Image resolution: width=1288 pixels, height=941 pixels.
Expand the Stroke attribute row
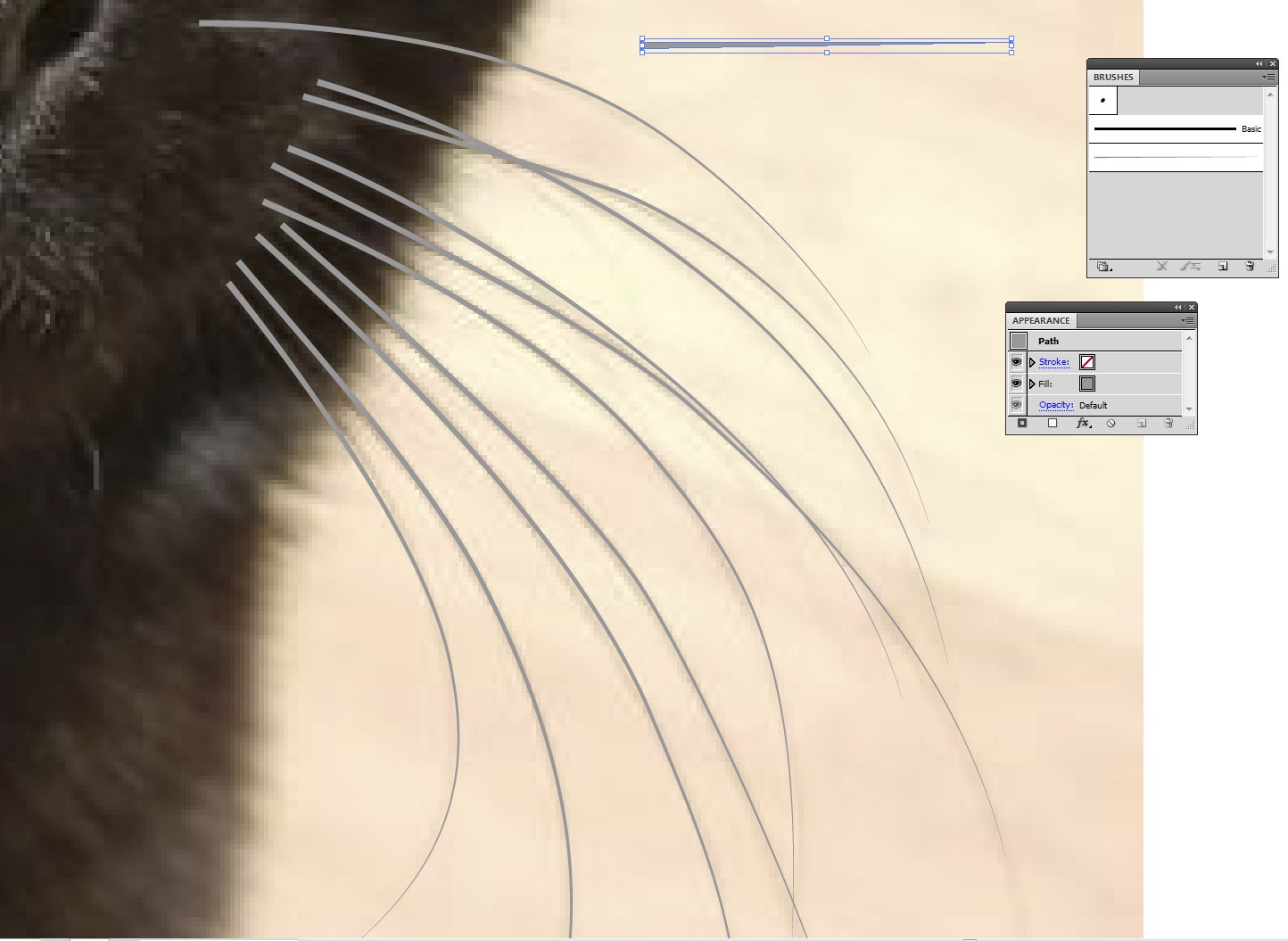pyautogui.click(x=1033, y=362)
